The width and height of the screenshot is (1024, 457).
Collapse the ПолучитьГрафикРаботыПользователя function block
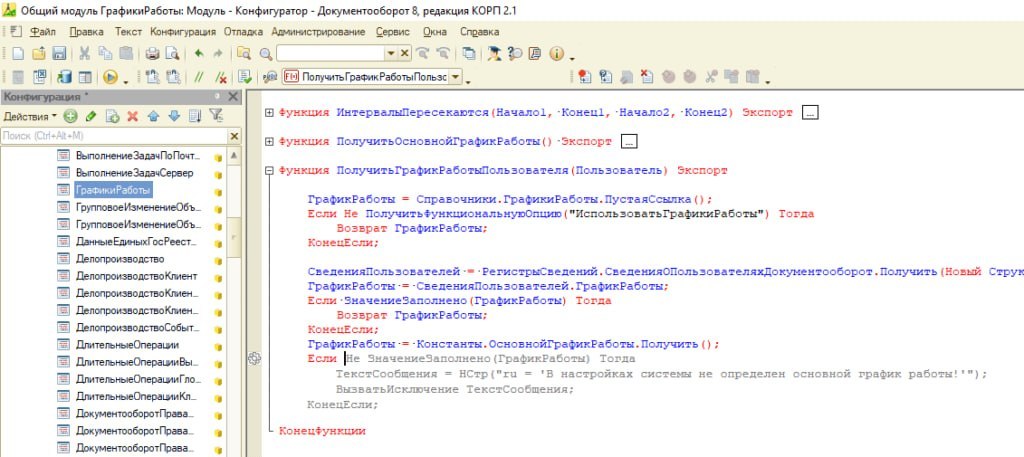(x=269, y=171)
